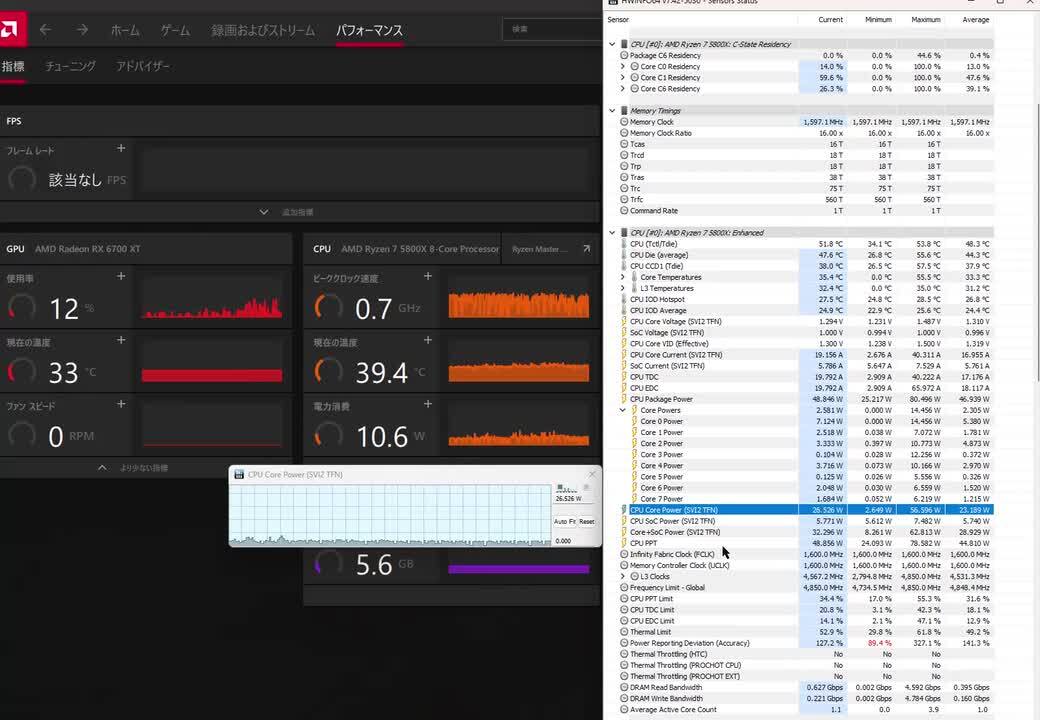Click the Memory Clock Ratio circle icon
1040x720 pixels.
[624, 133]
